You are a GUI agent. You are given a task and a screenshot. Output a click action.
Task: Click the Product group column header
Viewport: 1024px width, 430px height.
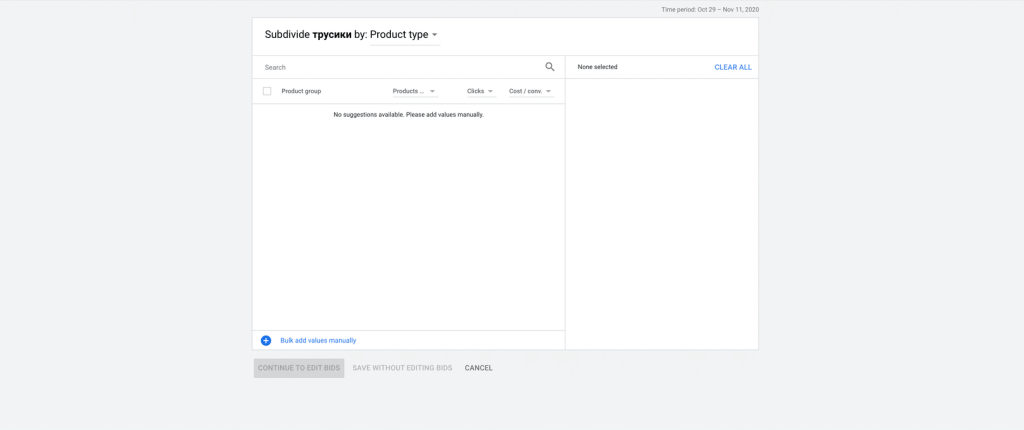point(301,91)
